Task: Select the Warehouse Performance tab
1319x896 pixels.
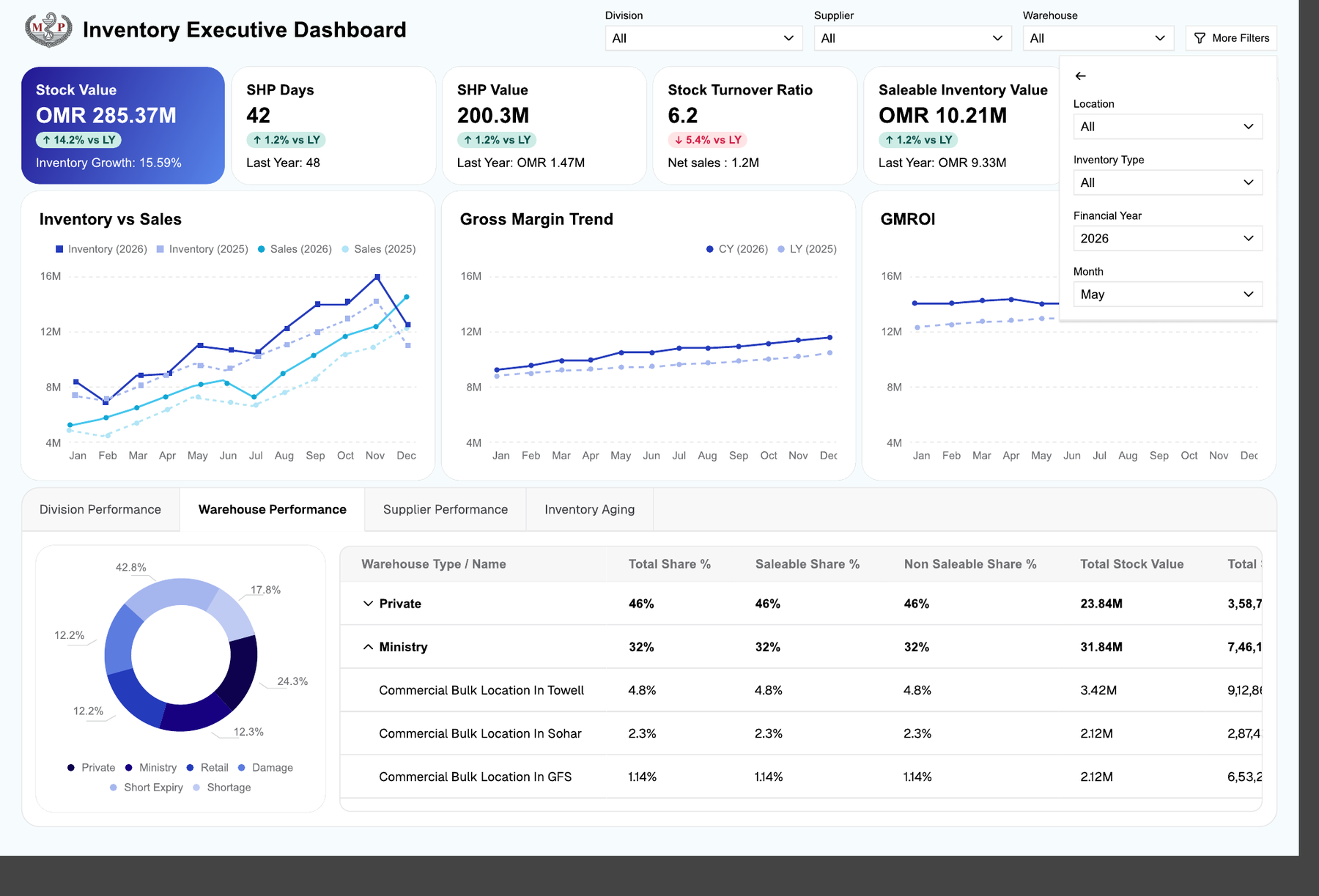Action: click(x=273, y=509)
